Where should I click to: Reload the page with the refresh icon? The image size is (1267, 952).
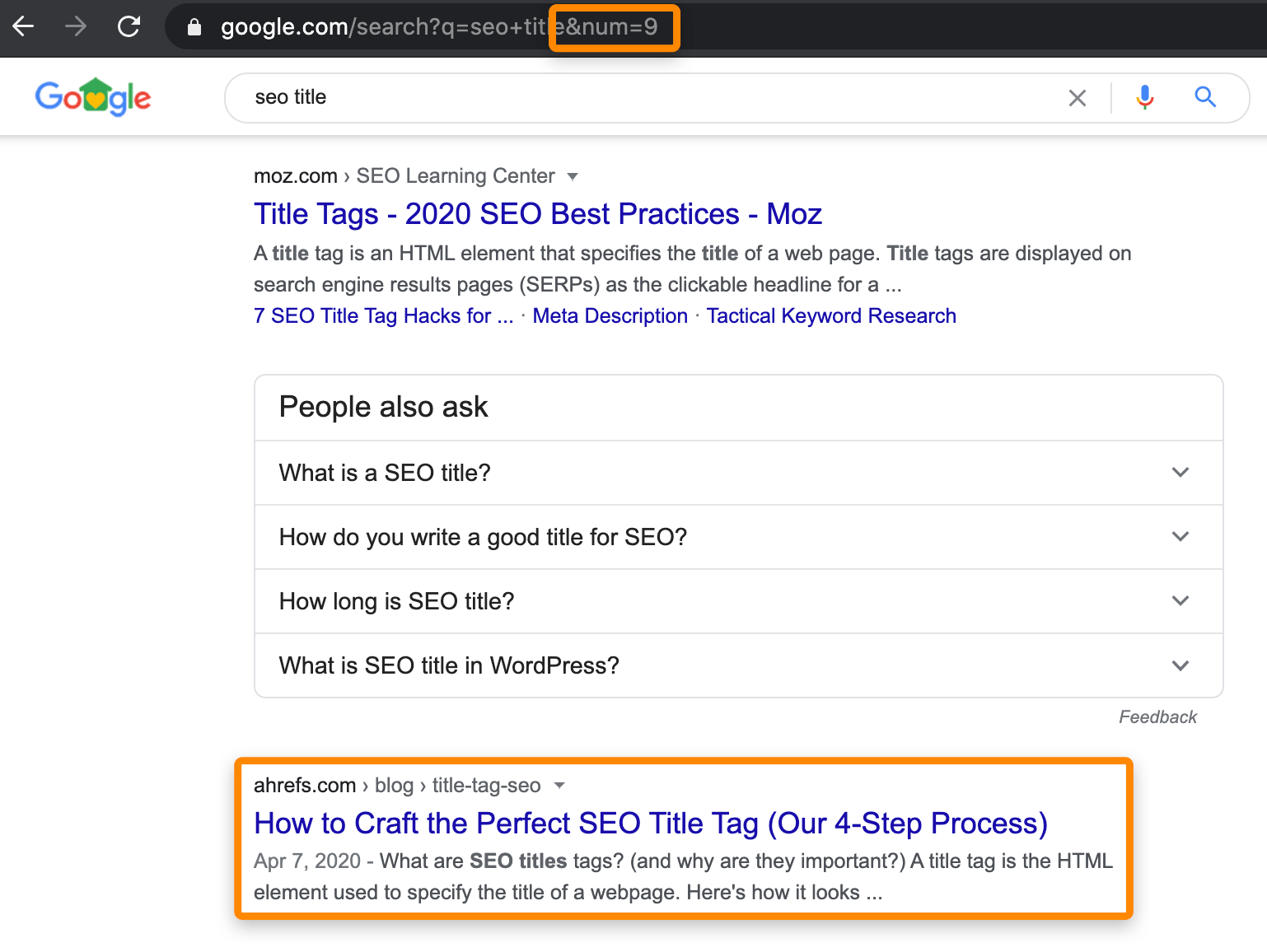(129, 27)
